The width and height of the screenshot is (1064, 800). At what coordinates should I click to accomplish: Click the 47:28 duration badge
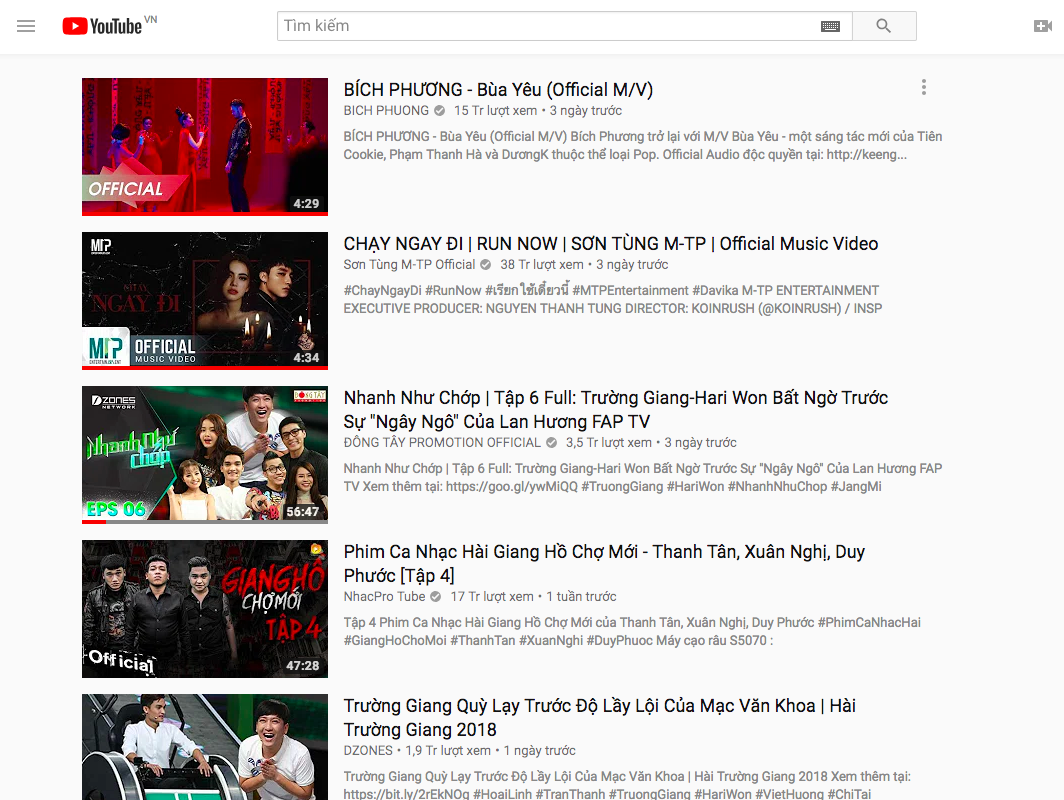(x=303, y=666)
